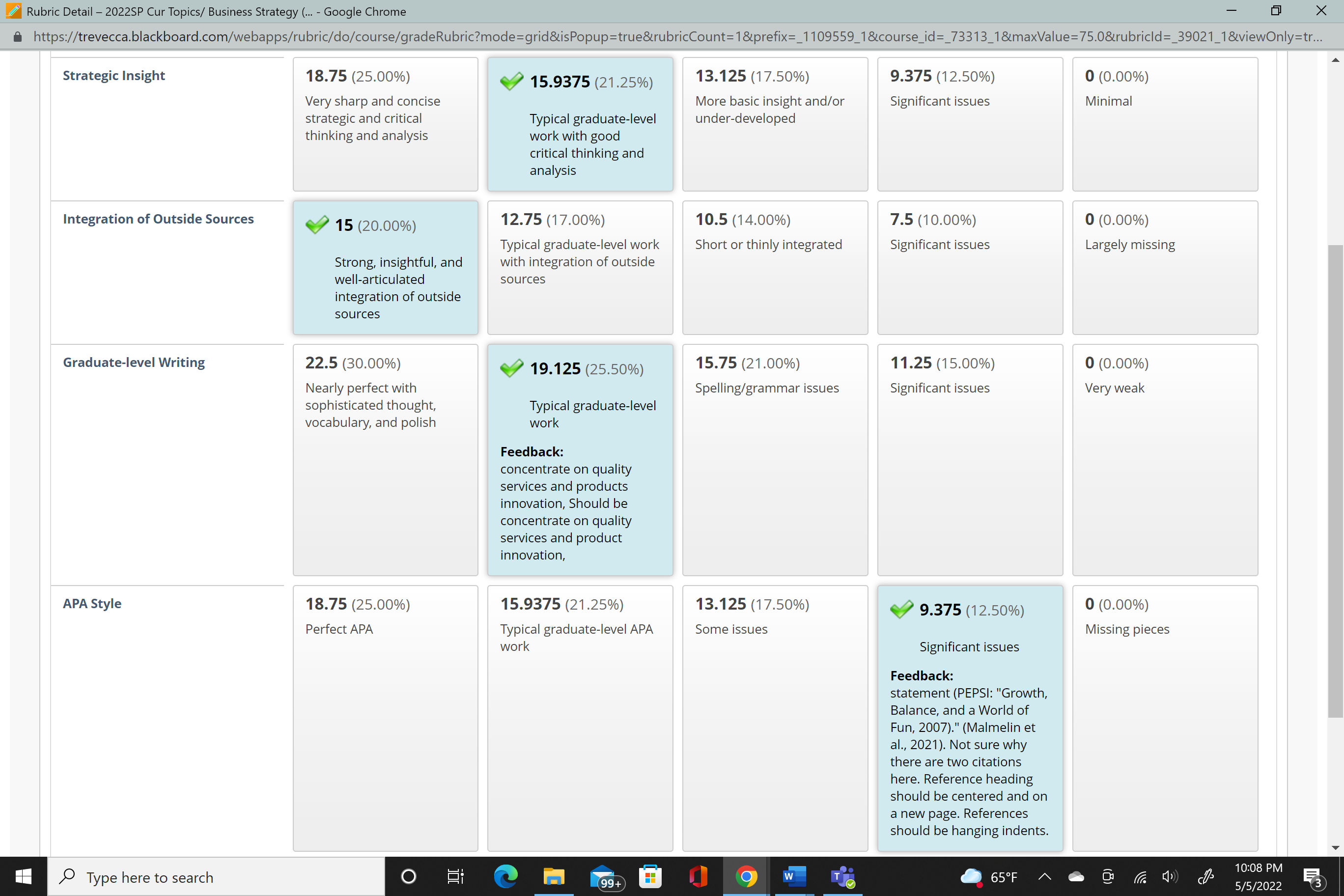Viewport: 1344px width, 896px height.
Task: Open the Office app icon in the taskbar
Action: pyautogui.click(x=699, y=876)
